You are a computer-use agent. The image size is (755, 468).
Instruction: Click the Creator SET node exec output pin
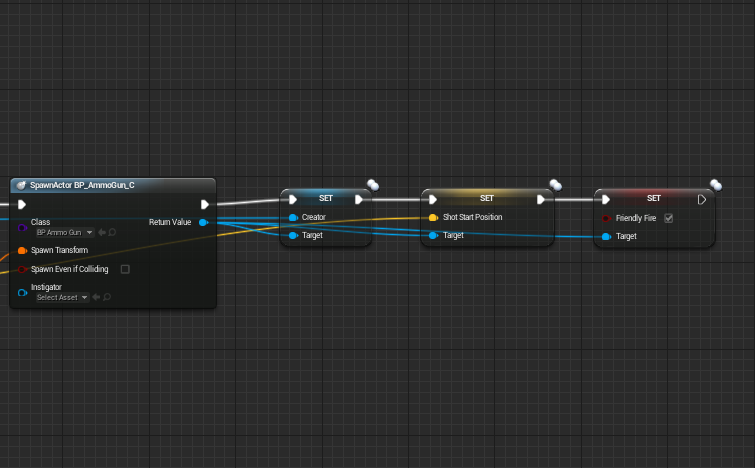[x=359, y=199]
